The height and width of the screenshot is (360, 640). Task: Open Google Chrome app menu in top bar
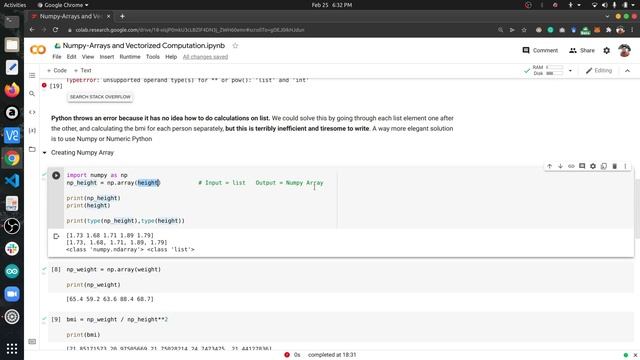(x=62, y=5)
